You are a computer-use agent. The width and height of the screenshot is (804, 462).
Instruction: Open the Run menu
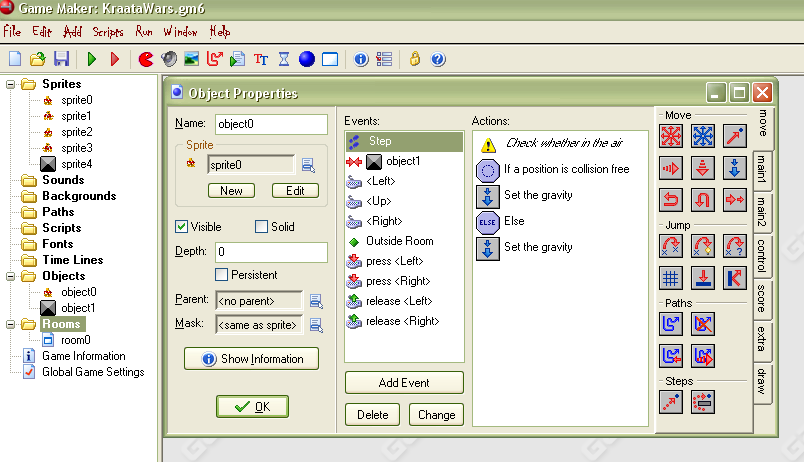(144, 32)
